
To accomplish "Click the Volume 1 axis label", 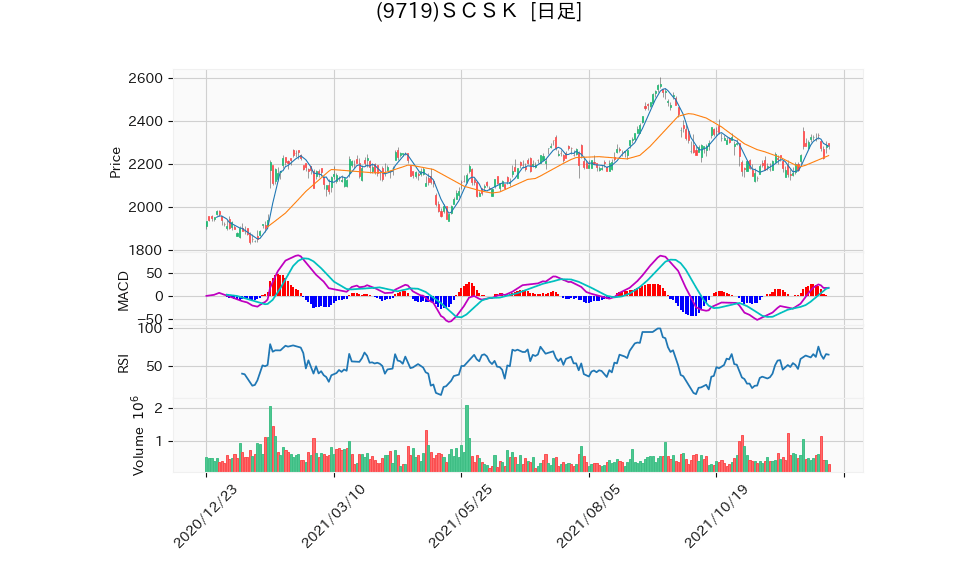I will (x=159, y=441).
